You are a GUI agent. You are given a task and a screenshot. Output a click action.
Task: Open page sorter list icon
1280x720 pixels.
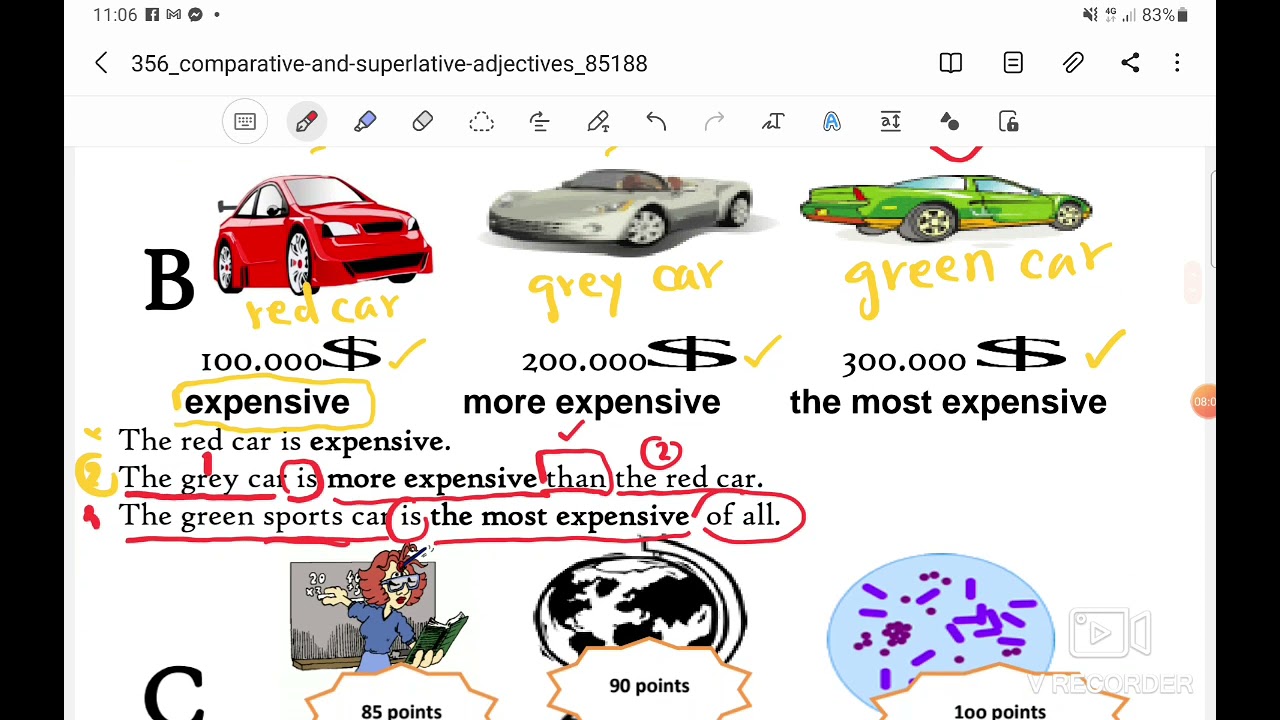[1013, 63]
